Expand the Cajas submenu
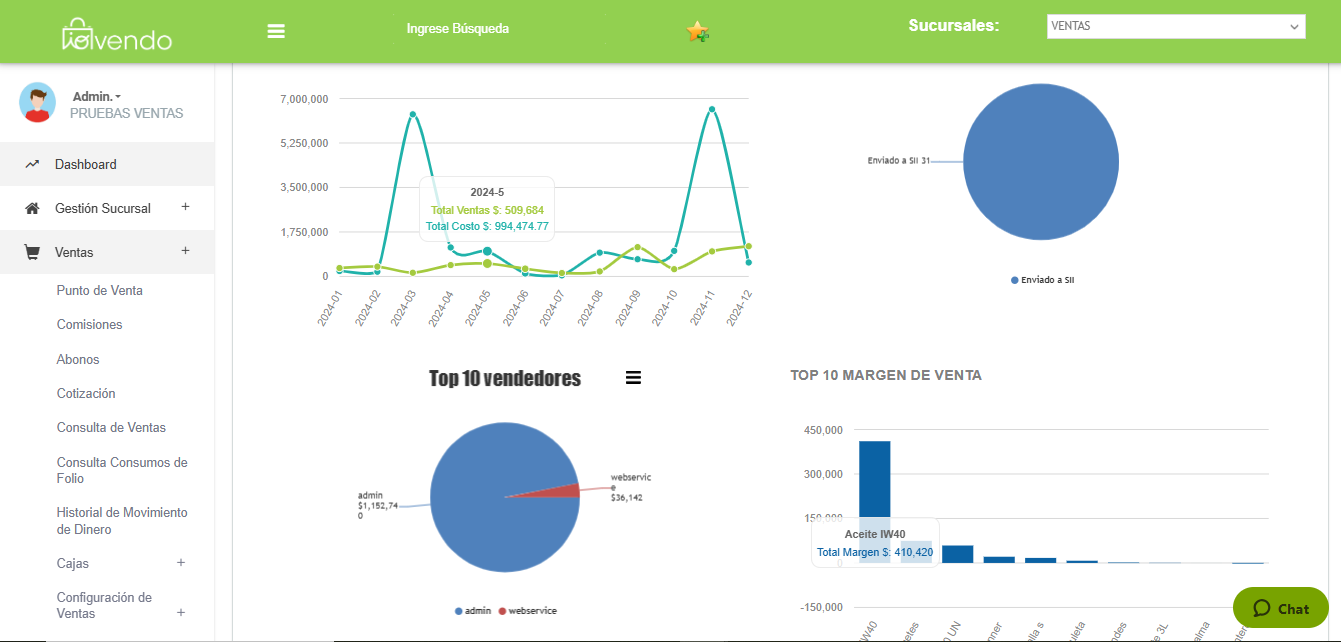Screen dimensions: 1341x642 click(x=181, y=563)
